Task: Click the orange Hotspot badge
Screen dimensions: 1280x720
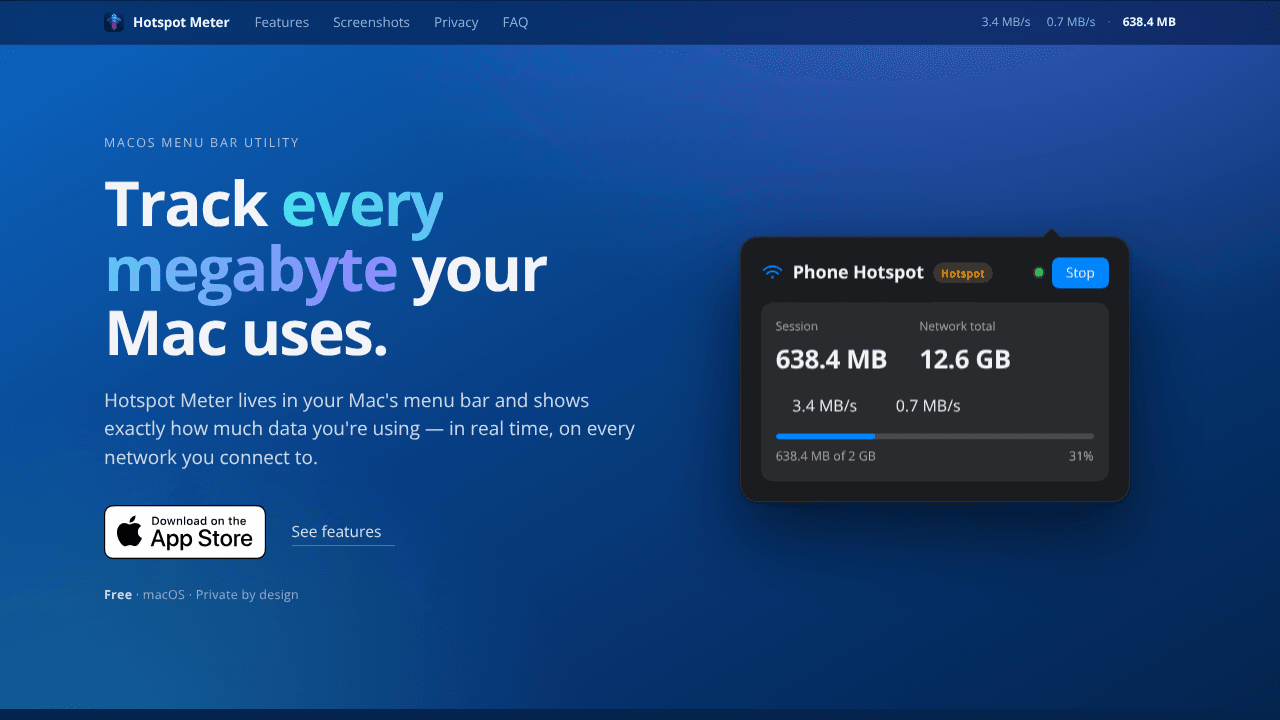Action: click(963, 273)
